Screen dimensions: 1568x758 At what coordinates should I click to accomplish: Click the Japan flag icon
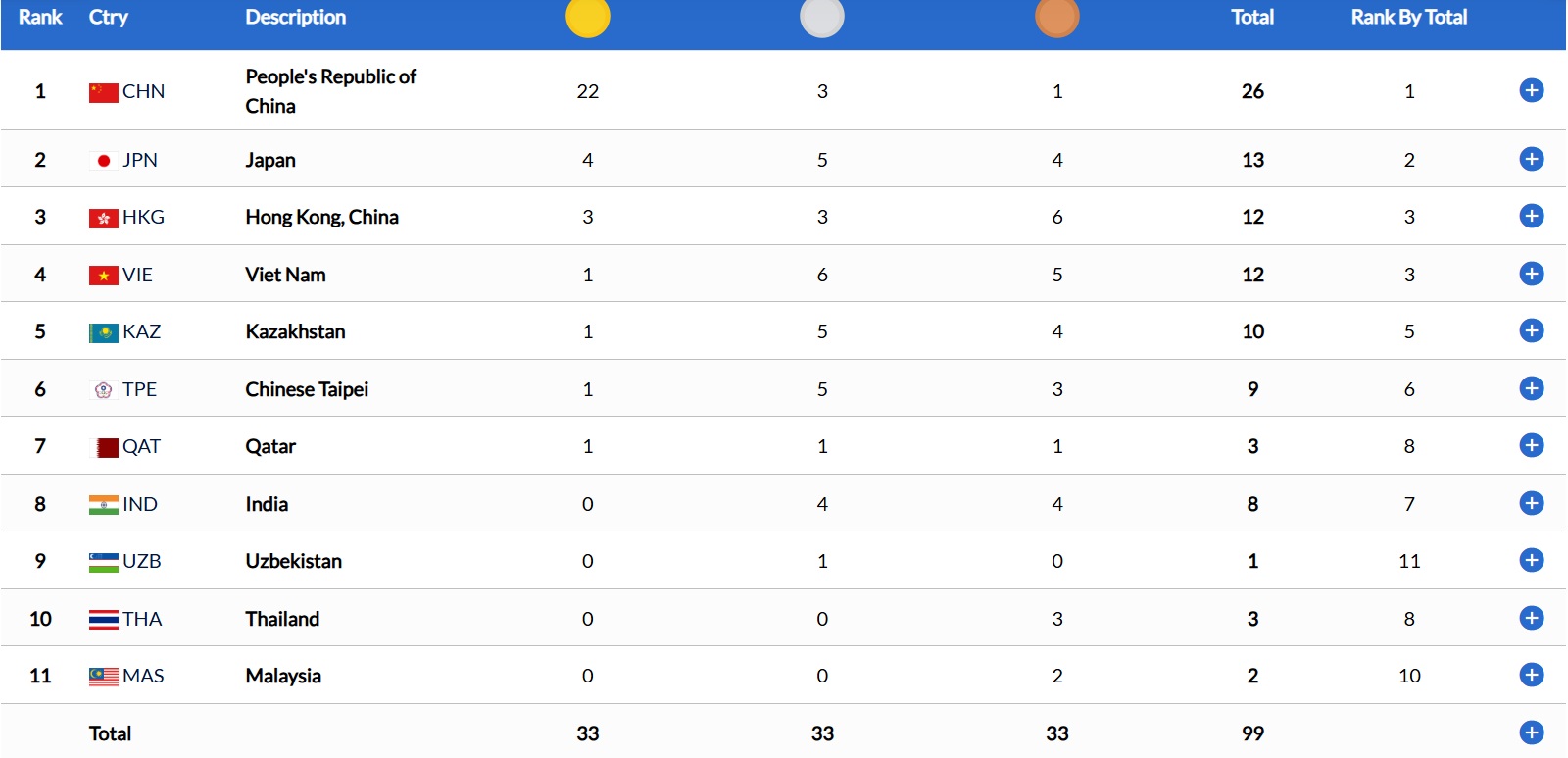pos(103,161)
